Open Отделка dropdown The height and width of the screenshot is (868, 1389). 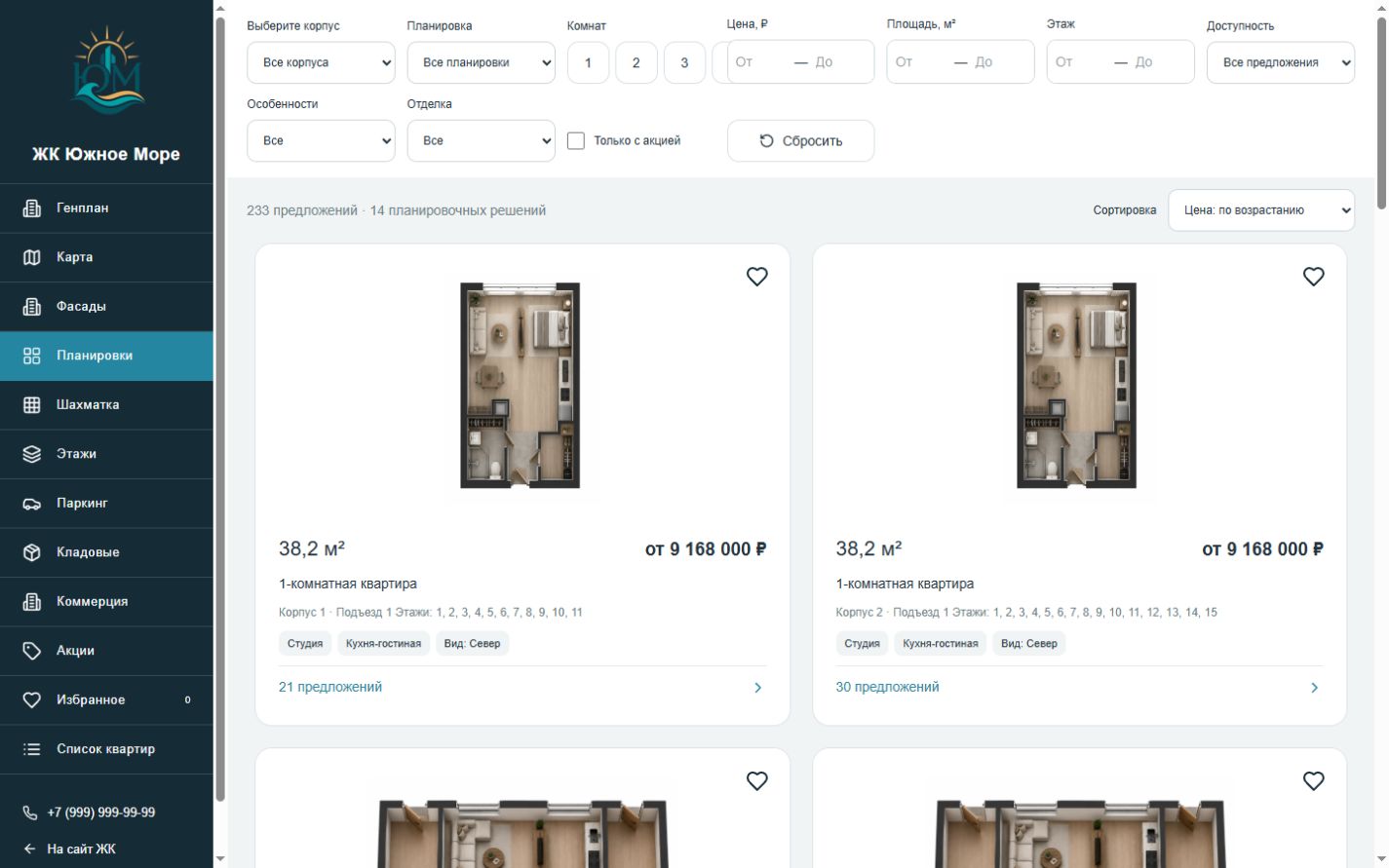coord(481,141)
